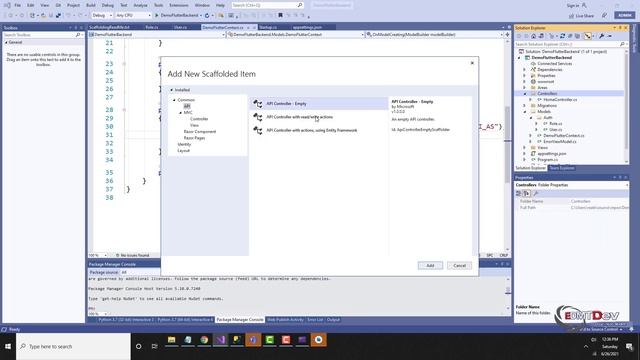Close the Add New Scaffolded Item dialog
The height and width of the screenshot is (360, 640).
(472, 63)
